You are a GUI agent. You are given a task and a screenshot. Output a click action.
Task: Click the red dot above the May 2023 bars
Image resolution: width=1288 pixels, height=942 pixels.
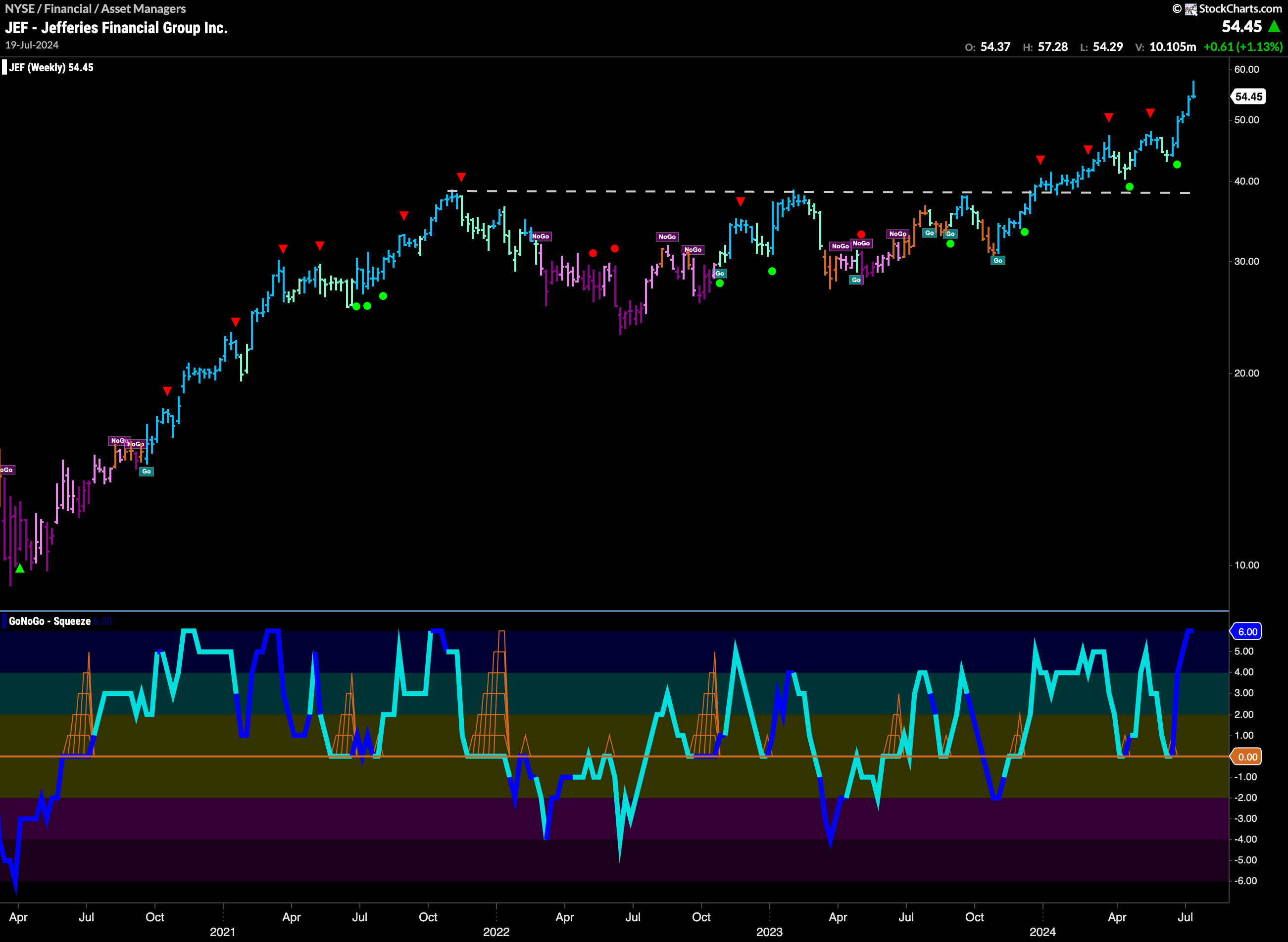(x=861, y=235)
